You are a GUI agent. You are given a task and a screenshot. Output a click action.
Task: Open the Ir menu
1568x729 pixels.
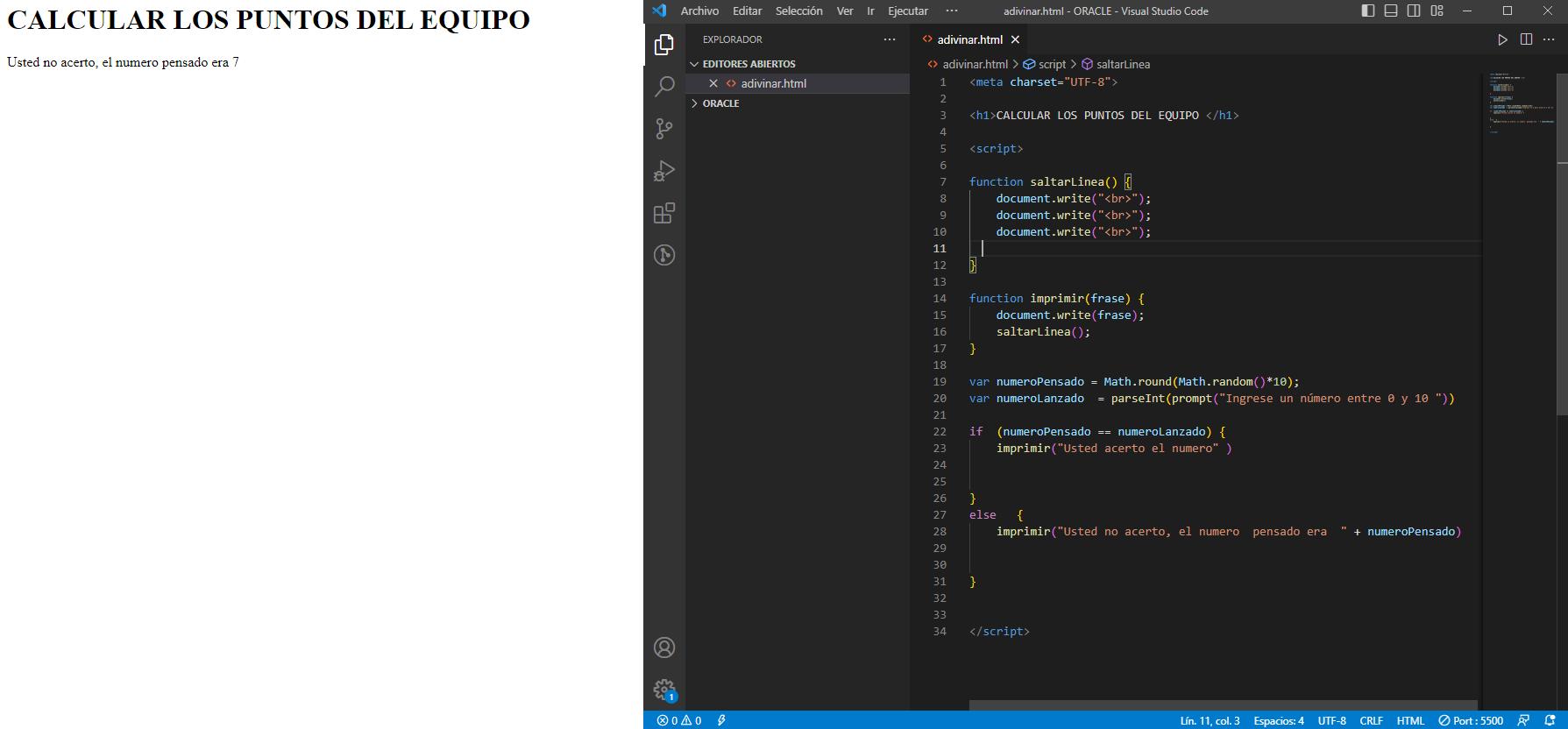(x=870, y=11)
